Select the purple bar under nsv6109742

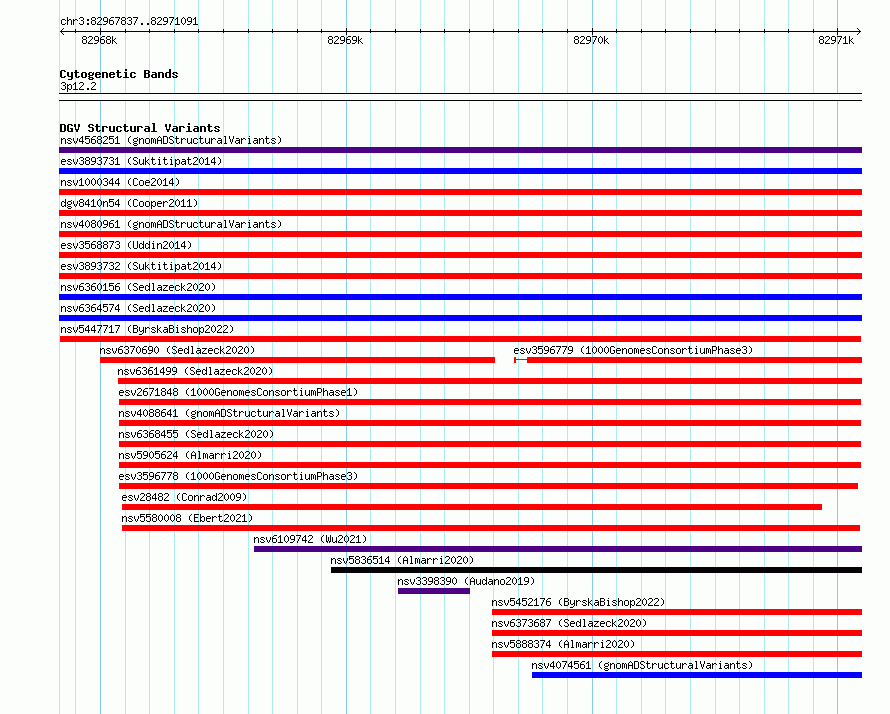[558, 549]
